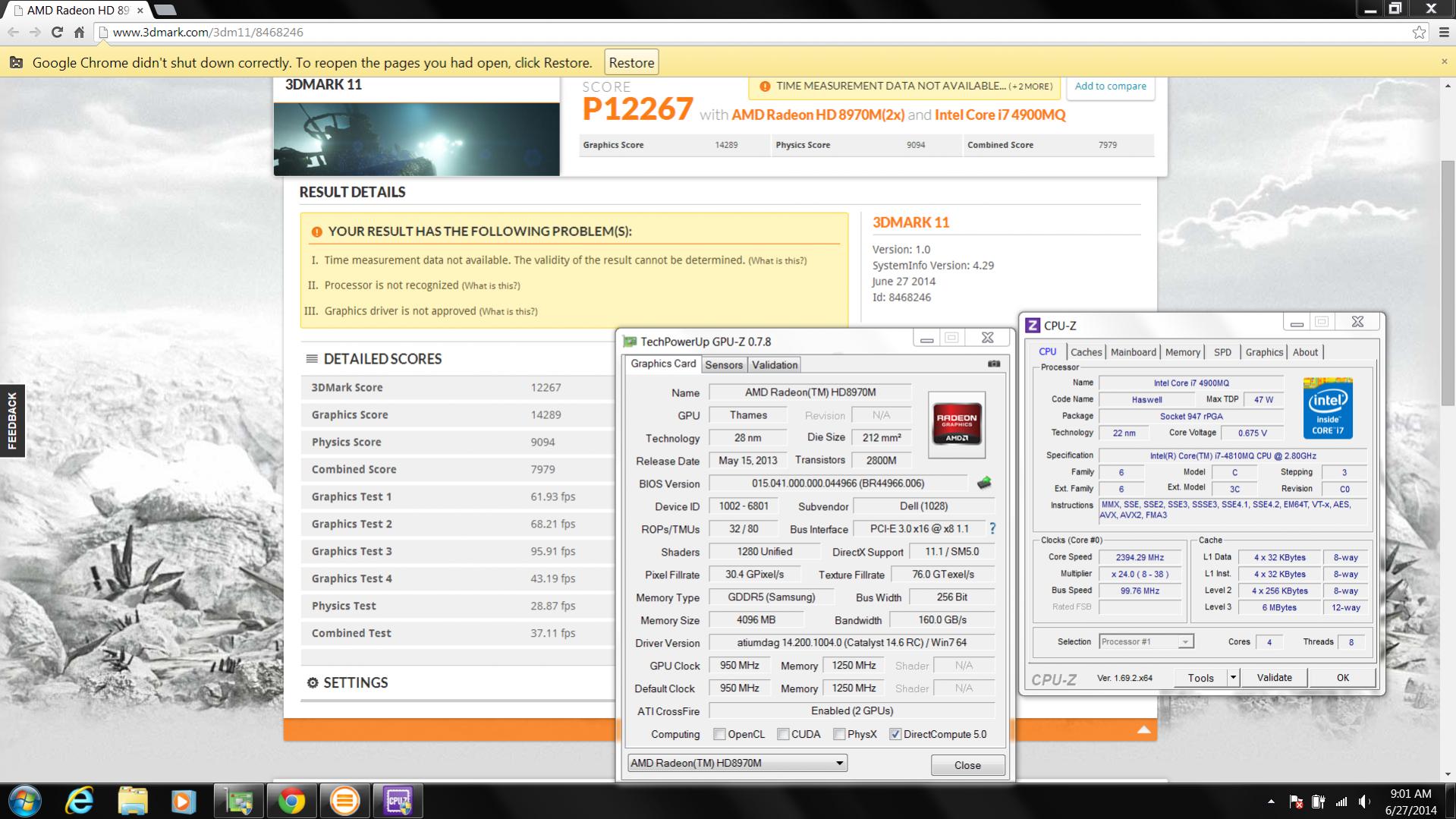Switch to GPU-Z taskbar icon
The image size is (1456, 819).
pos(239,801)
